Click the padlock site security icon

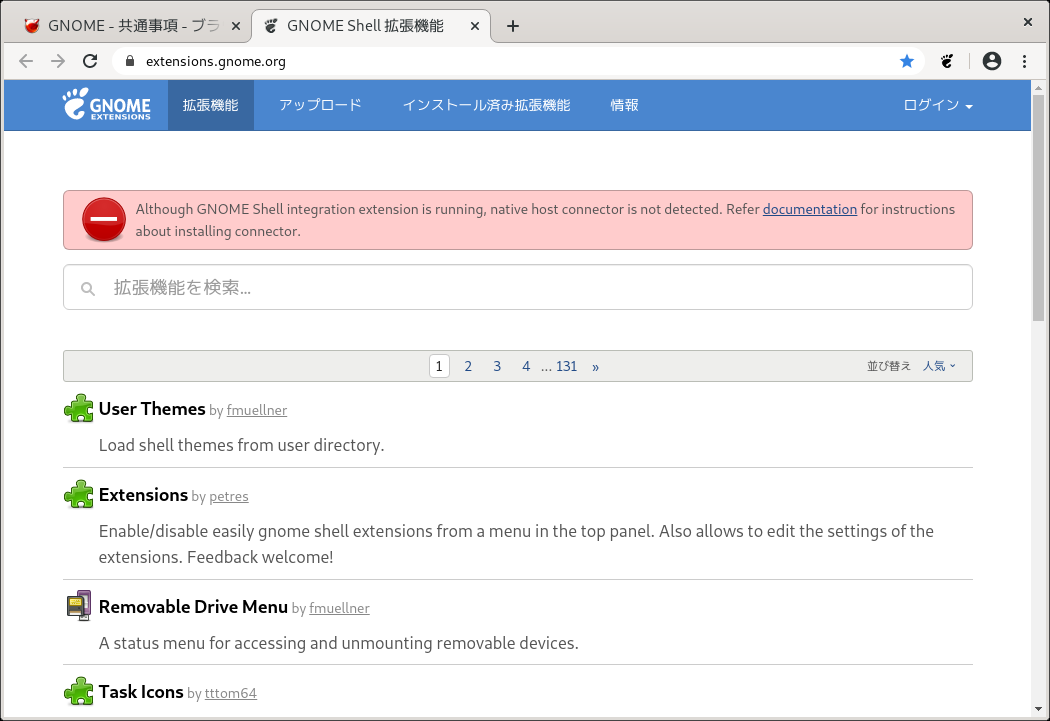tap(130, 61)
